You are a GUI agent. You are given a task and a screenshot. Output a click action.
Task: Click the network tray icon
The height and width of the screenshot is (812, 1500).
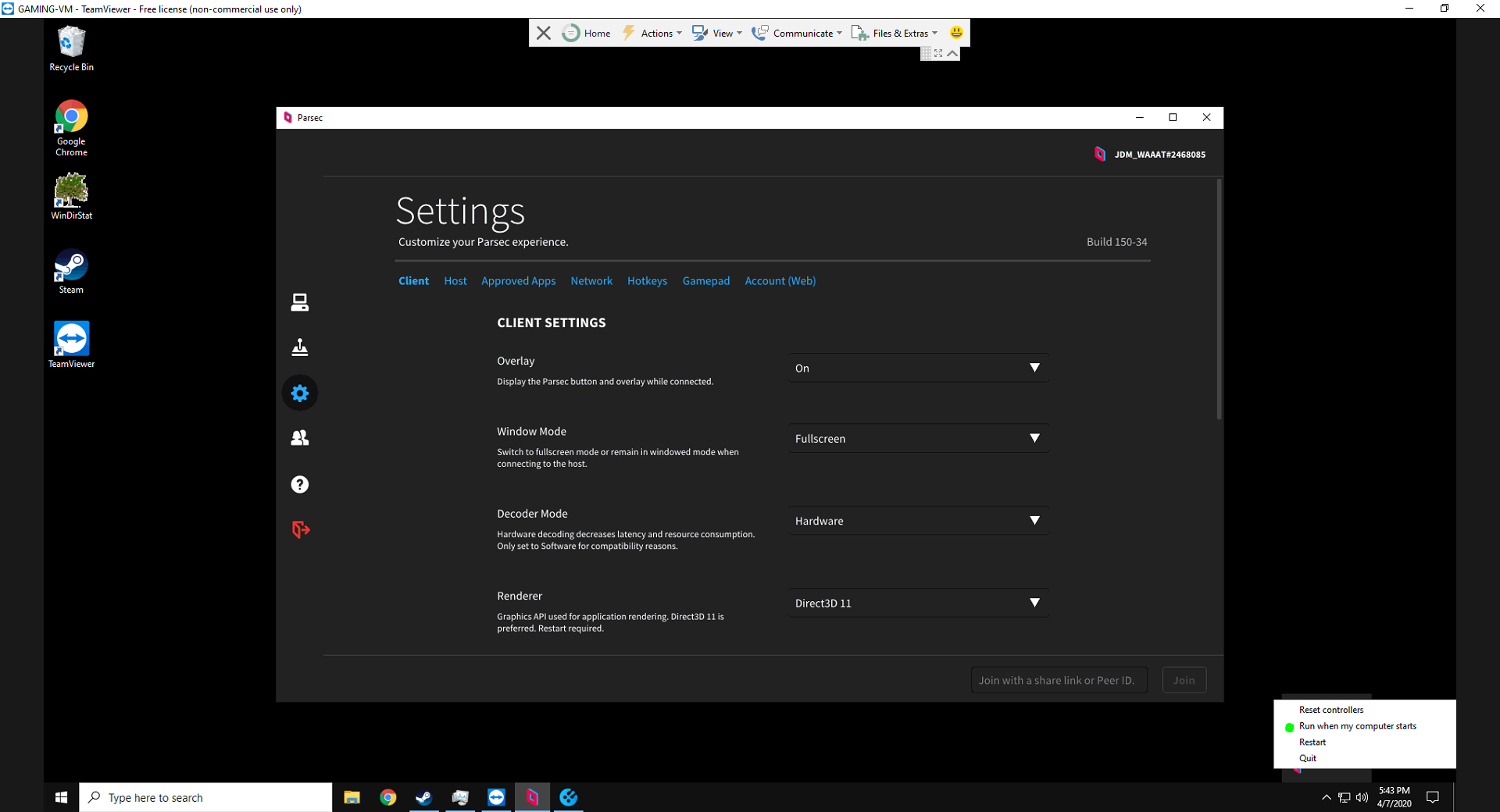tap(1344, 797)
